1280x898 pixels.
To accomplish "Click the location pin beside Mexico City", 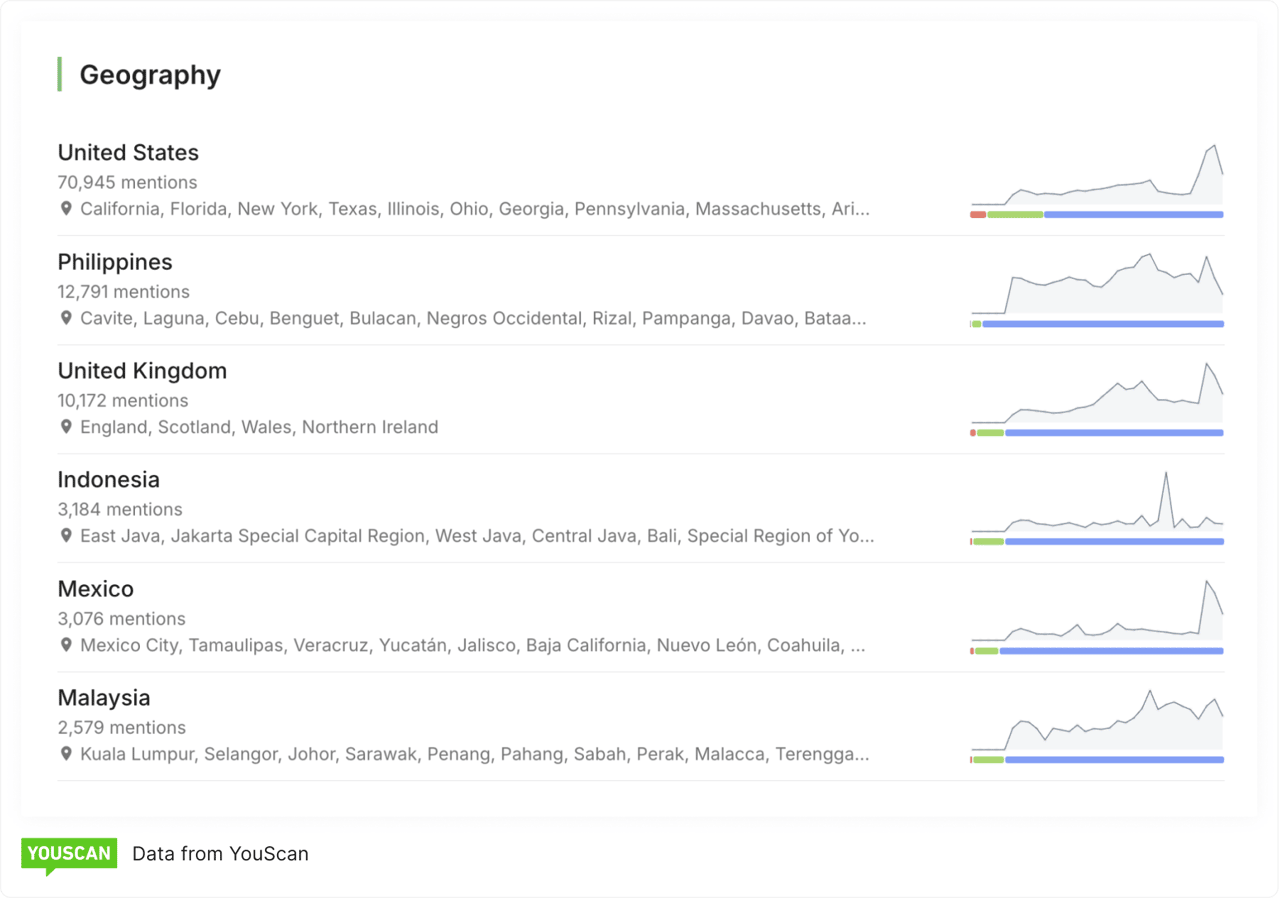I will tap(66, 645).
